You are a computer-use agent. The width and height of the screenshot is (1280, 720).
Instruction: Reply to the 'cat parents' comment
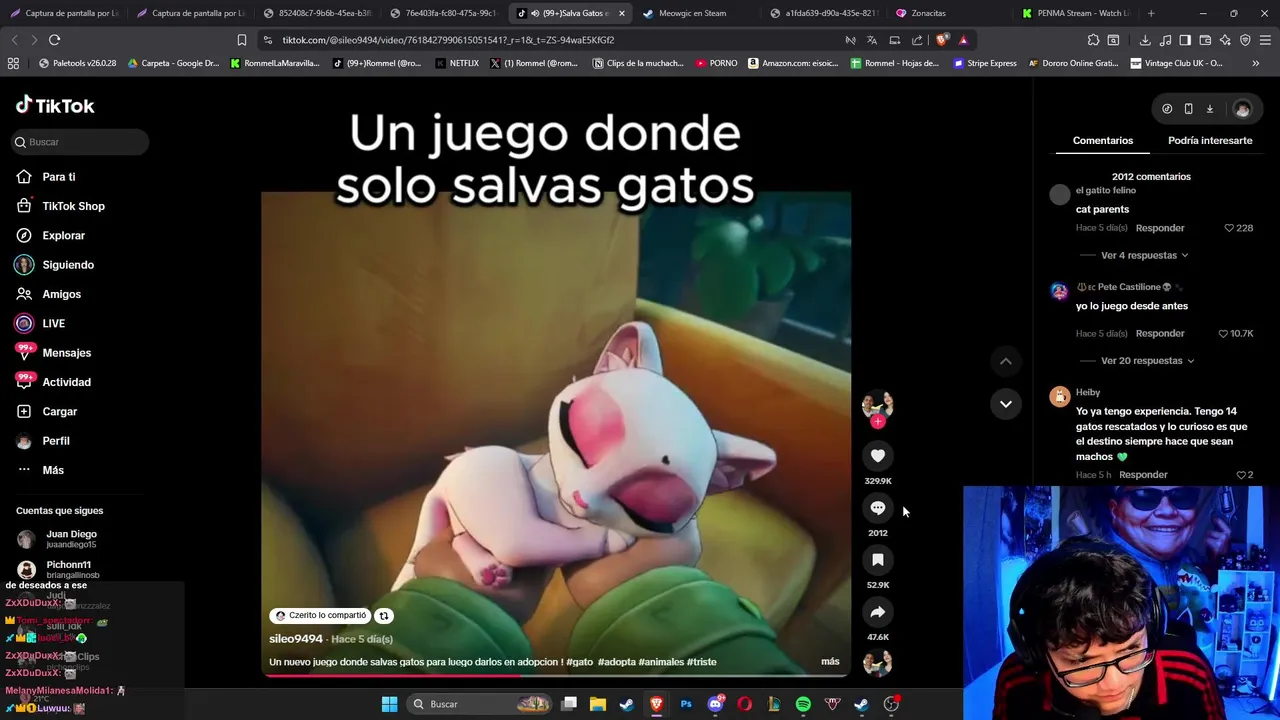click(x=1160, y=228)
